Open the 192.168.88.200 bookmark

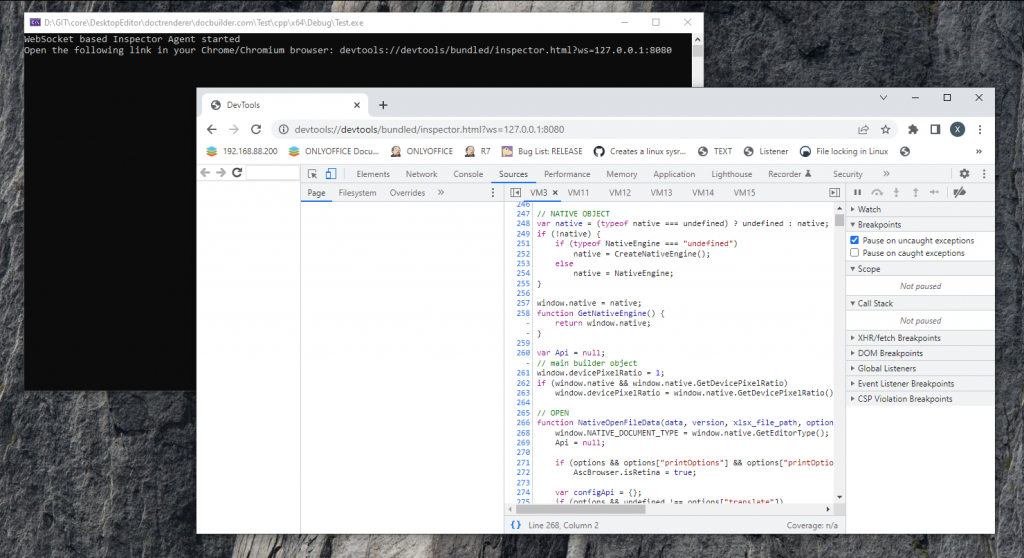(x=242, y=152)
